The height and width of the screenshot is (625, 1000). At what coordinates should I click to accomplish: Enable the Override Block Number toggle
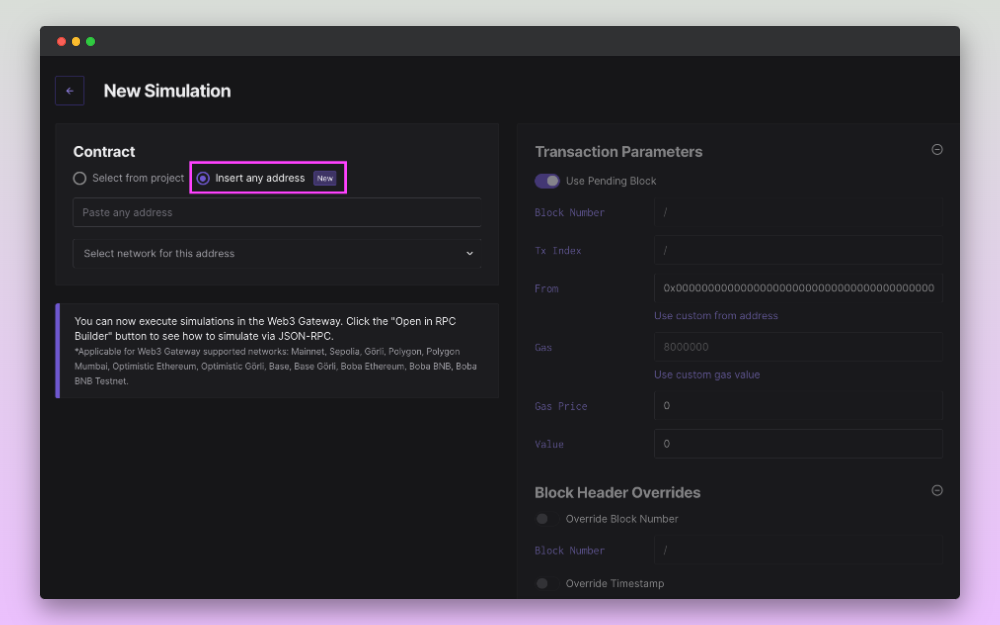(x=542, y=519)
